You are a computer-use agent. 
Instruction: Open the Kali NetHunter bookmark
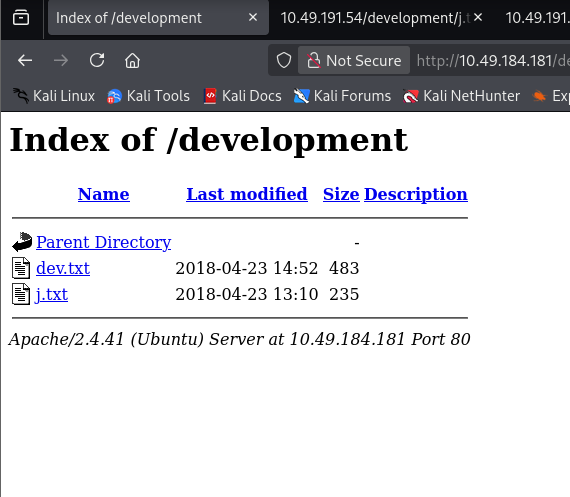[x=461, y=96]
